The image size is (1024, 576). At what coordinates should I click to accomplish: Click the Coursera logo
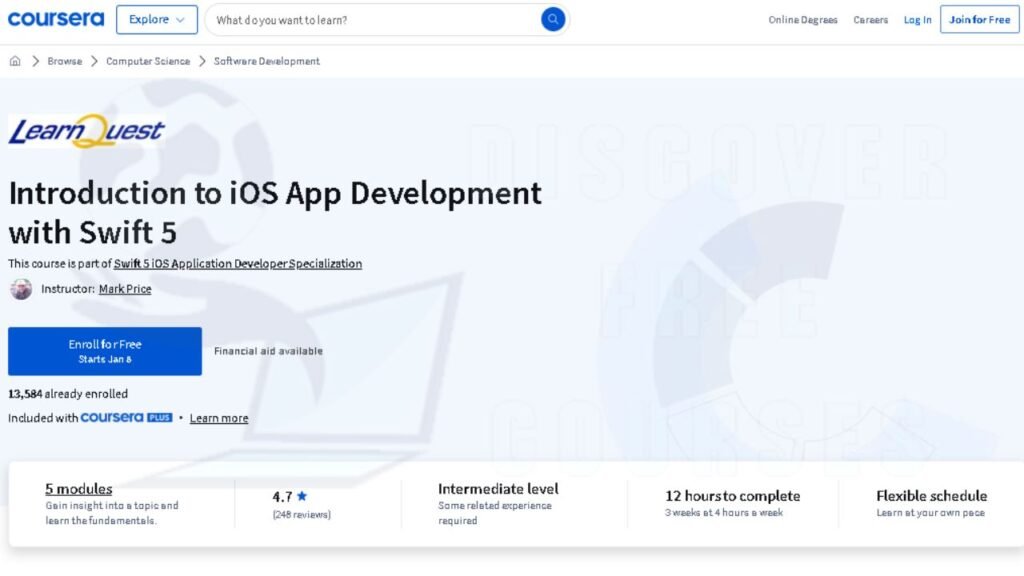[x=56, y=19]
